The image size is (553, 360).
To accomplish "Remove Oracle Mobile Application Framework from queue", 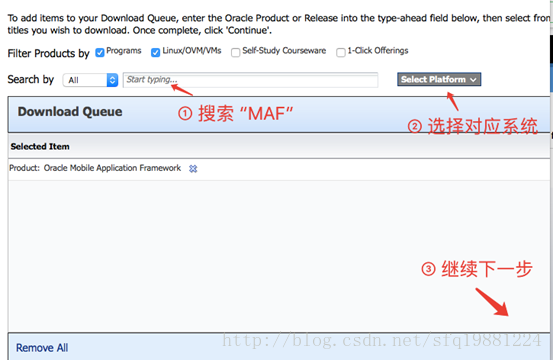I will (193, 169).
